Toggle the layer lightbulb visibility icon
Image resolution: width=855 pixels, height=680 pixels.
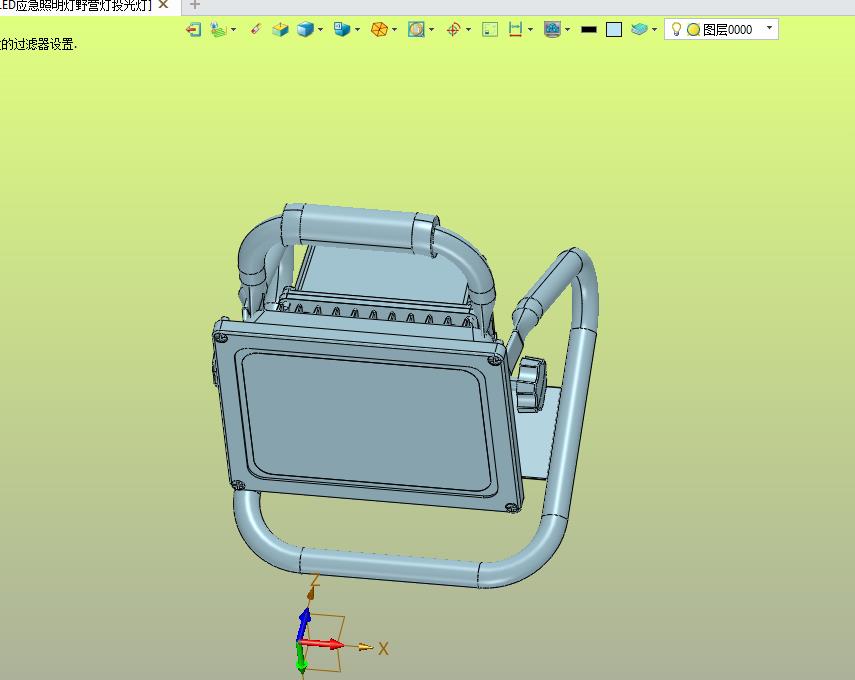(x=676, y=29)
